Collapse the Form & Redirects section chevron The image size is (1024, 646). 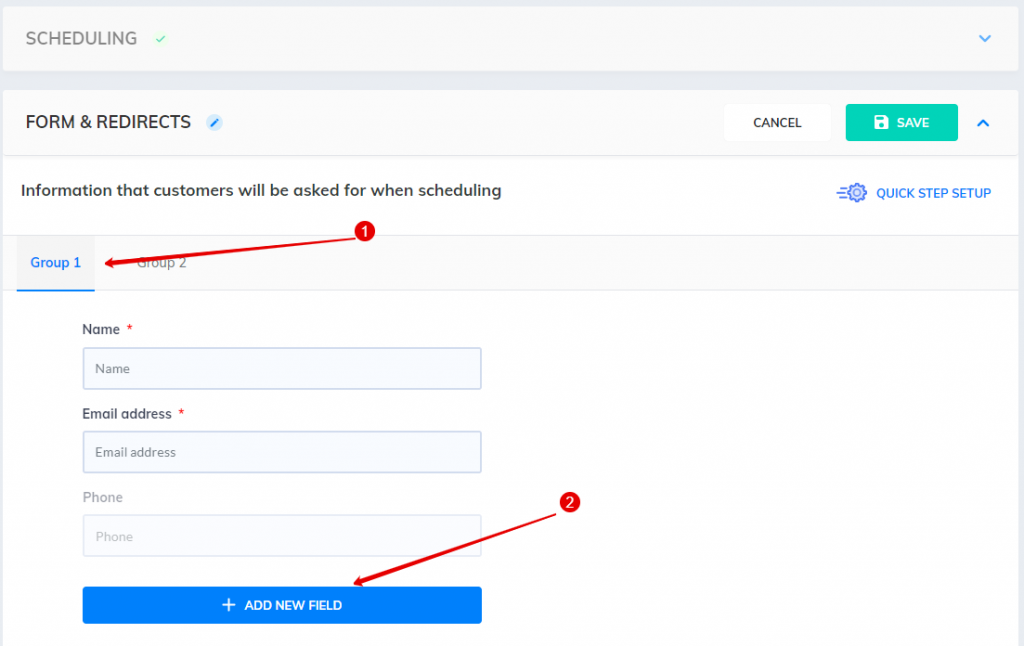tap(983, 123)
